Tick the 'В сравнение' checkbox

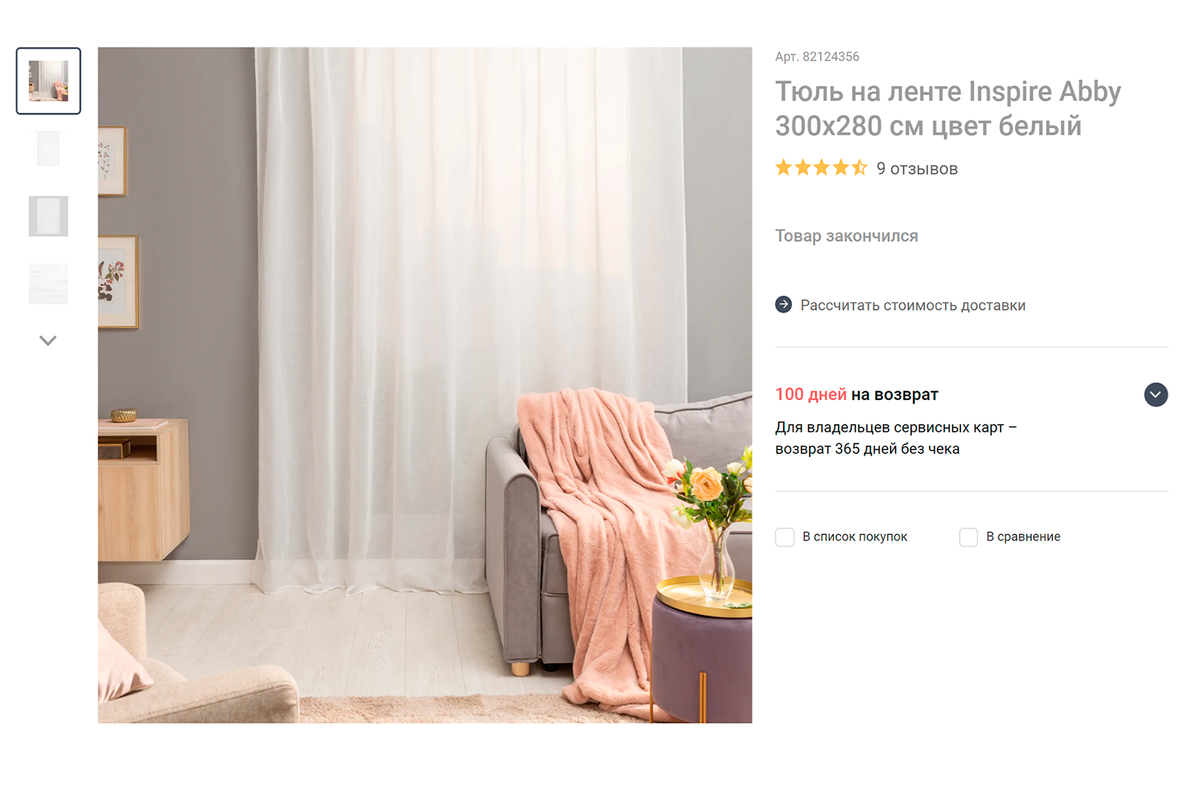click(968, 537)
